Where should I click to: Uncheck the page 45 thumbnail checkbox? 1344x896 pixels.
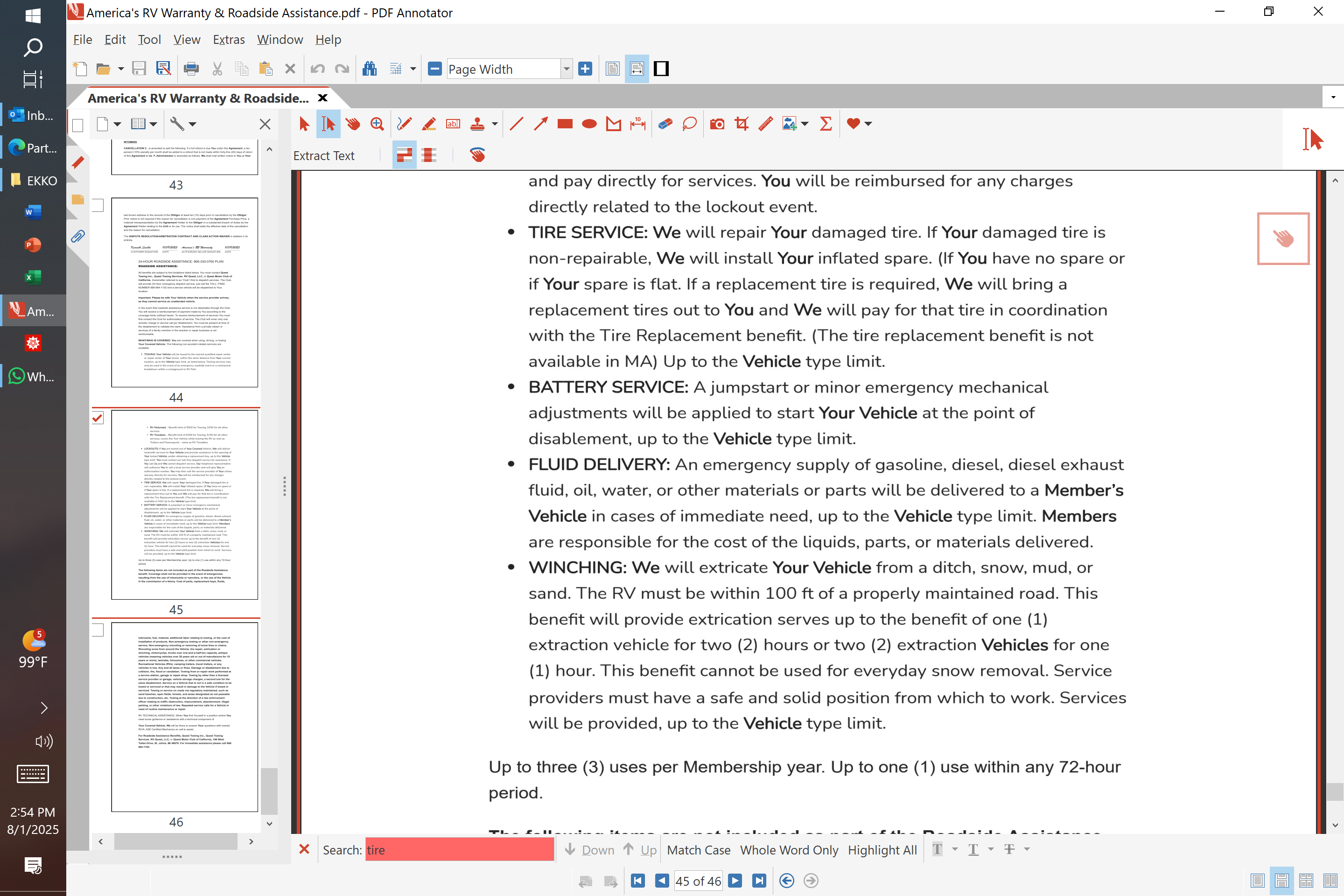click(98, 418)
